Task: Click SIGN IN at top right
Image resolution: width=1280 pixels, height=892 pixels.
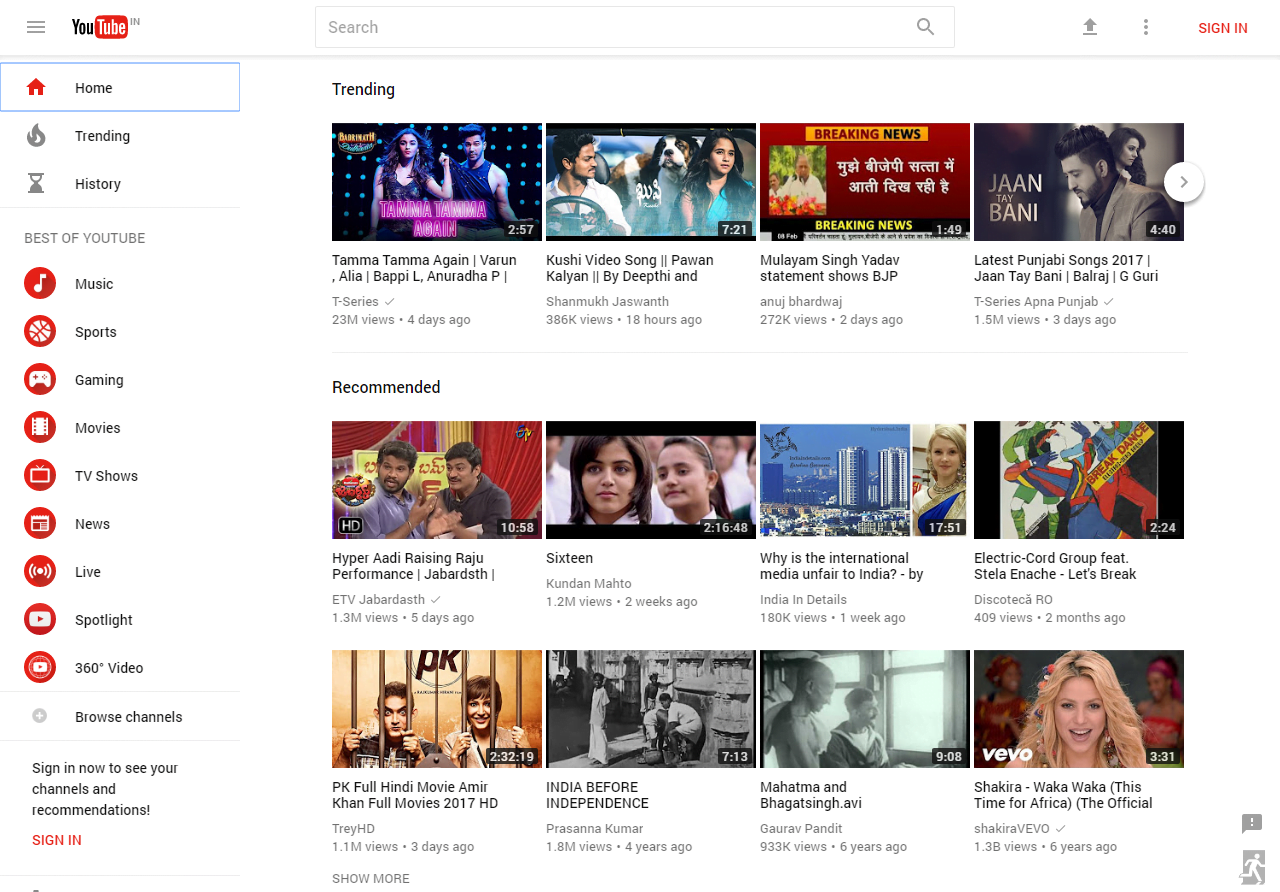Action: (1222, 28)
